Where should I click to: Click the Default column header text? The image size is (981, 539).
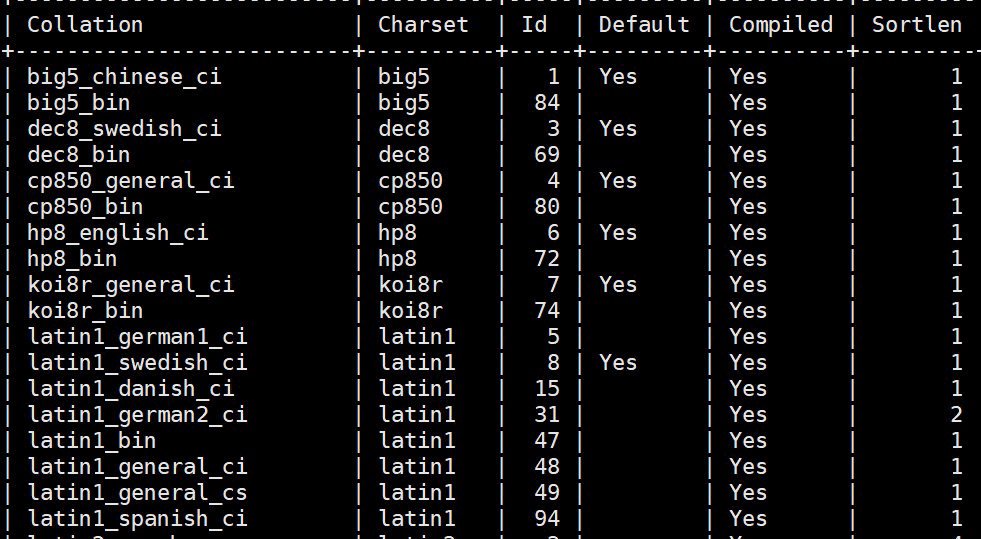(x=644, y=24)
